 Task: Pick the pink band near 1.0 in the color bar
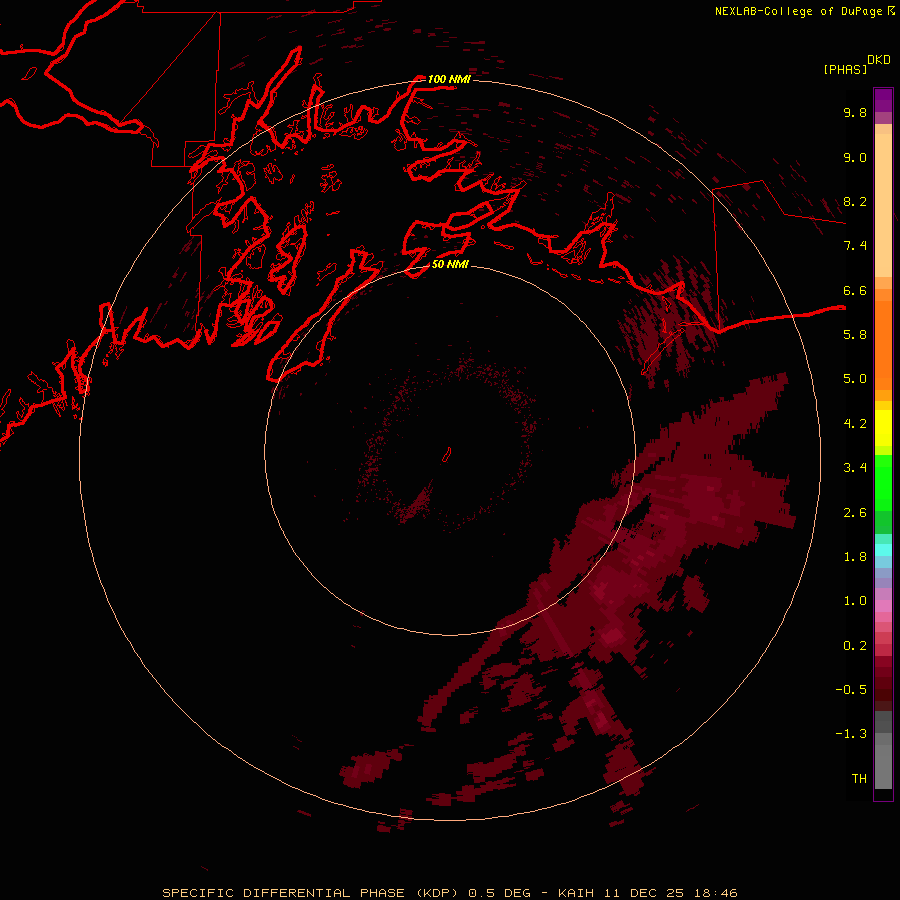pos(883,606)
